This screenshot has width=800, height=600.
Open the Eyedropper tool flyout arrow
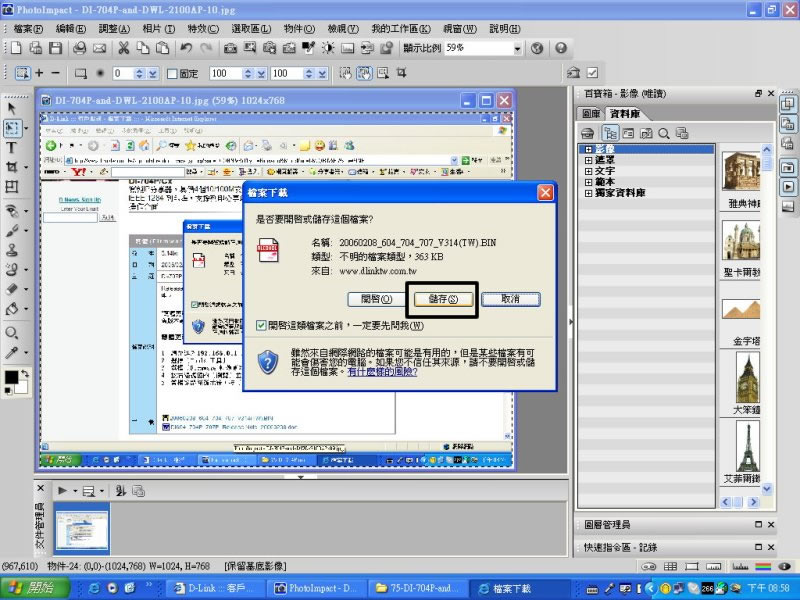[26, 353]
